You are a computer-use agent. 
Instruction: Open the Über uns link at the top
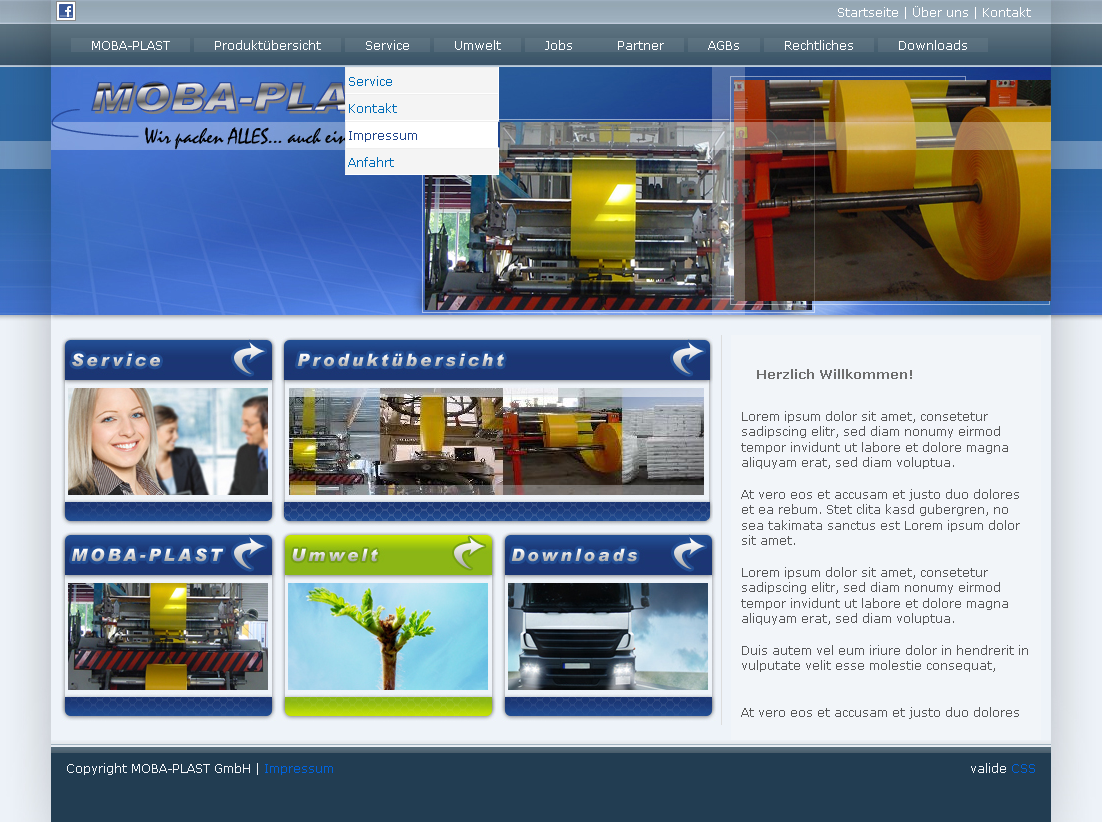coord(940,13)
